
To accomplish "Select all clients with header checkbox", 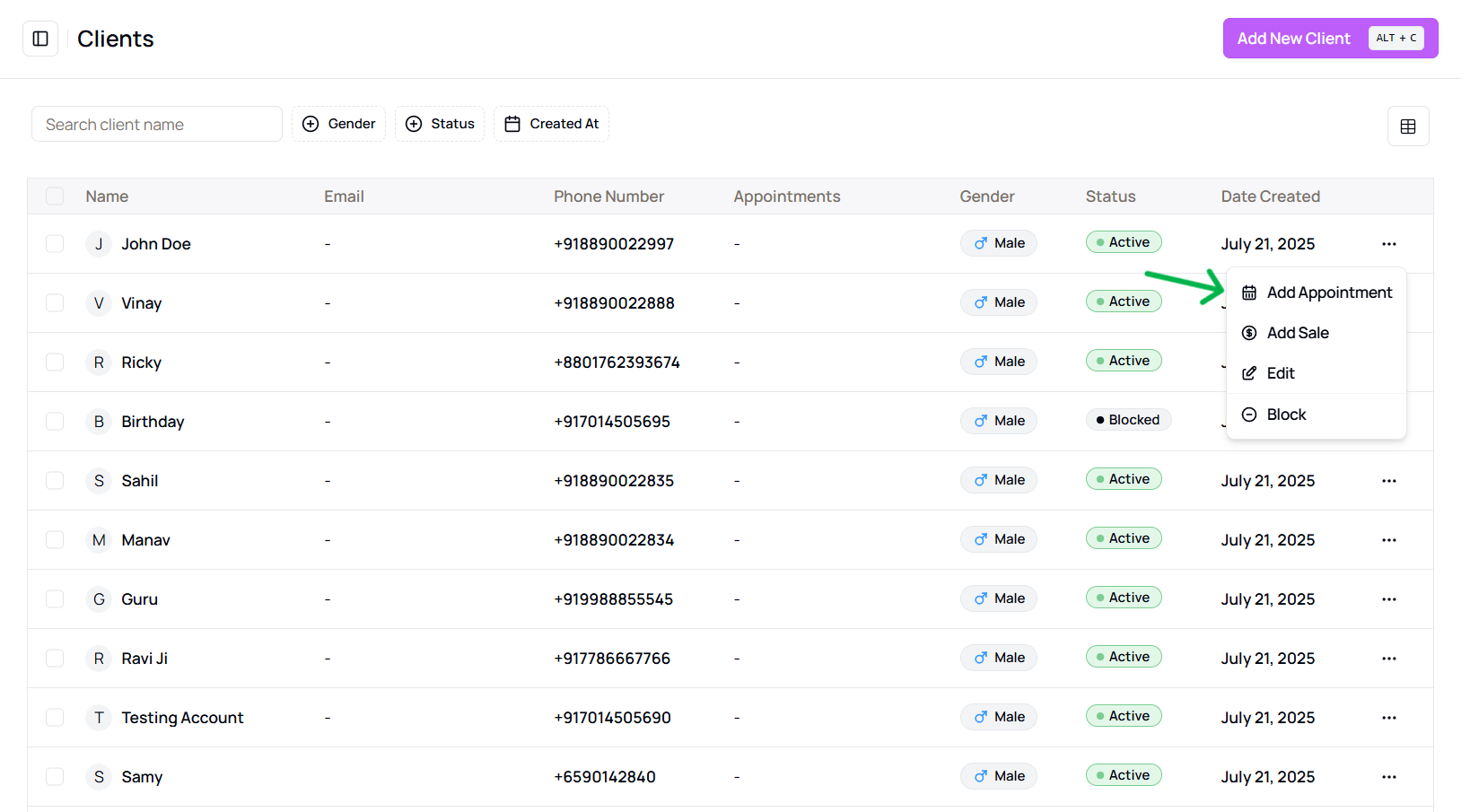I will (55, 196).
